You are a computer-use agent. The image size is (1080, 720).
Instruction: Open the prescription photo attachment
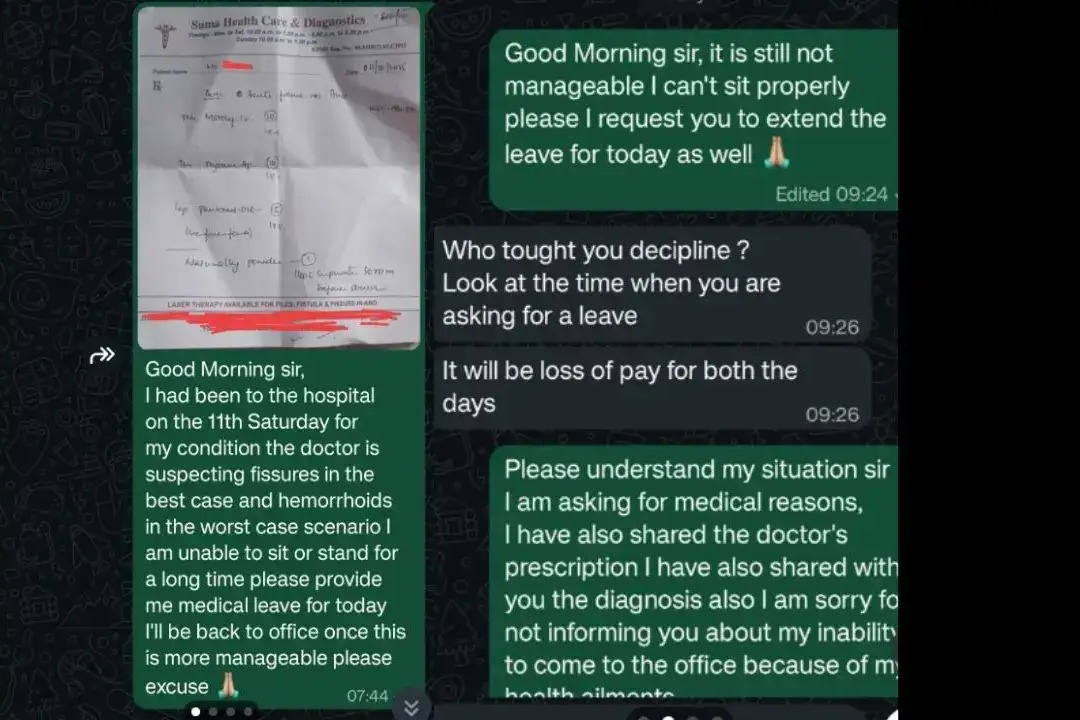point(278,178)
